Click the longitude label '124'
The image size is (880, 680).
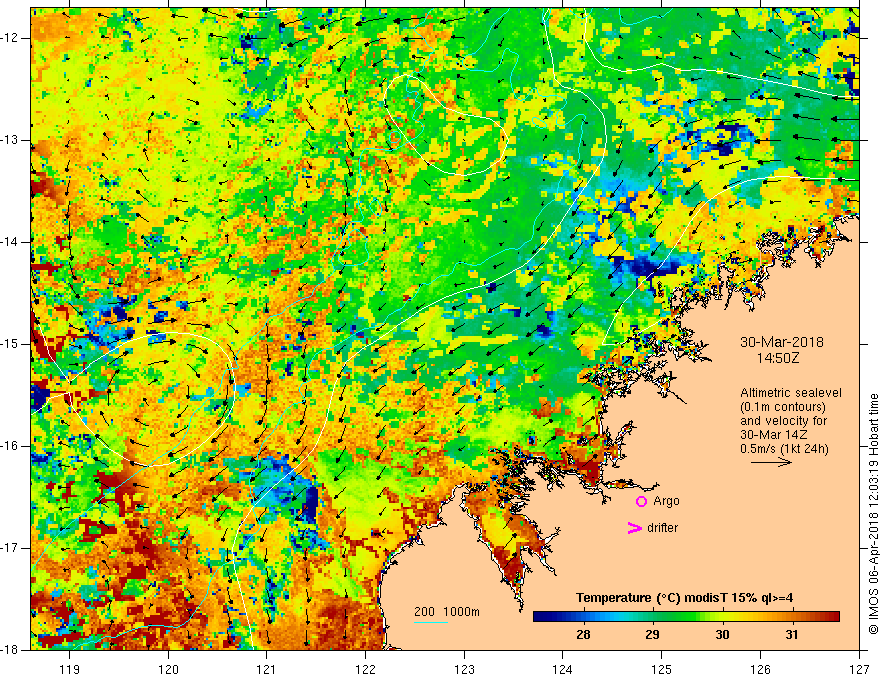pyautogui.click(x=563, y=669)
